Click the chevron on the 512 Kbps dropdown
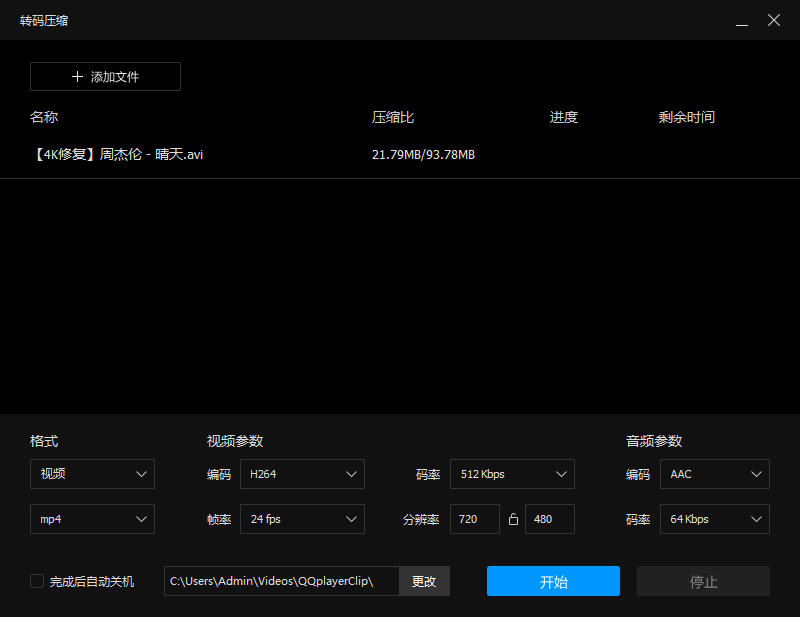 [x=560, y=474]
